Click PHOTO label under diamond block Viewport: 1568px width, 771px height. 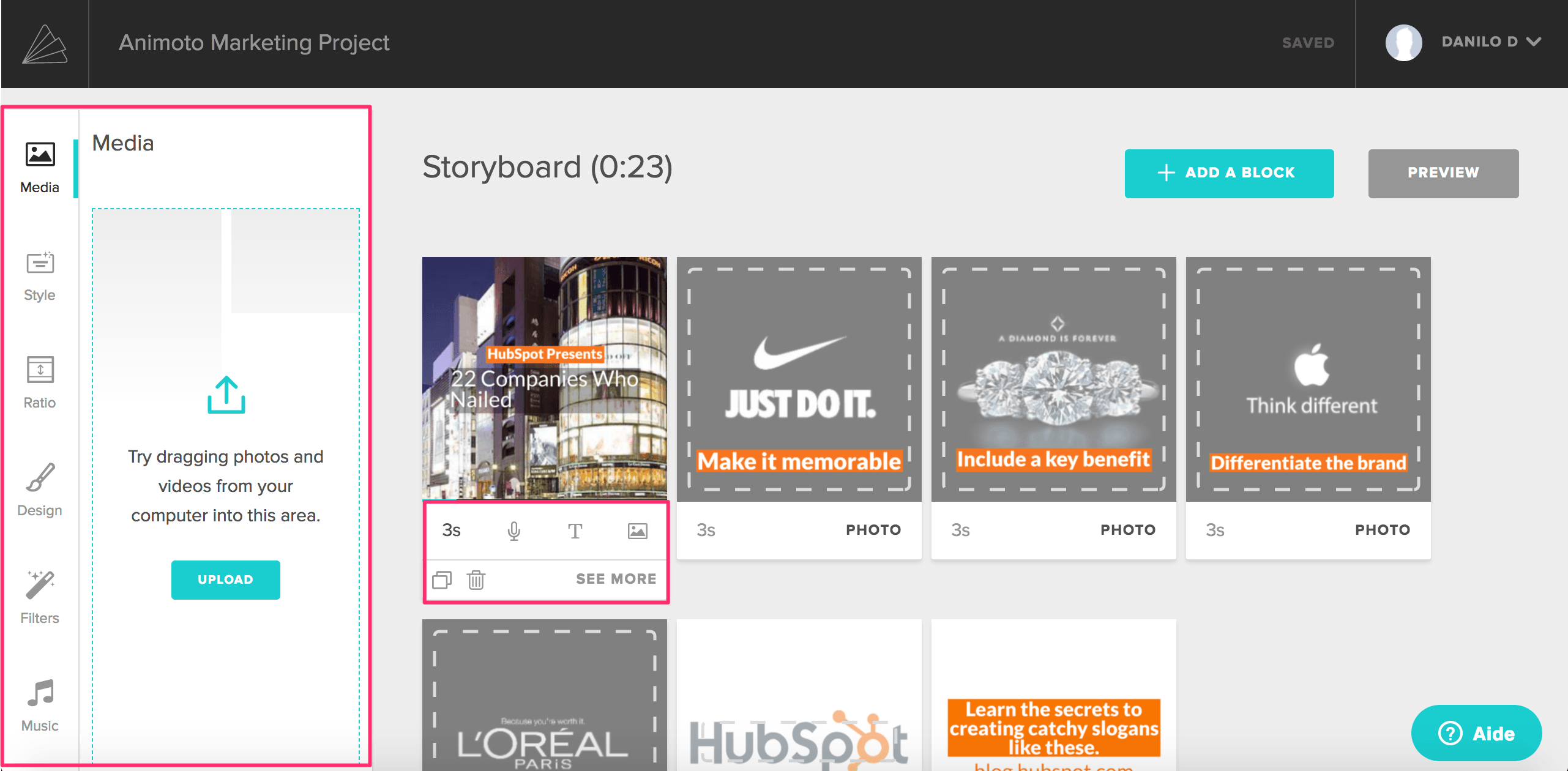[1128, 530]
